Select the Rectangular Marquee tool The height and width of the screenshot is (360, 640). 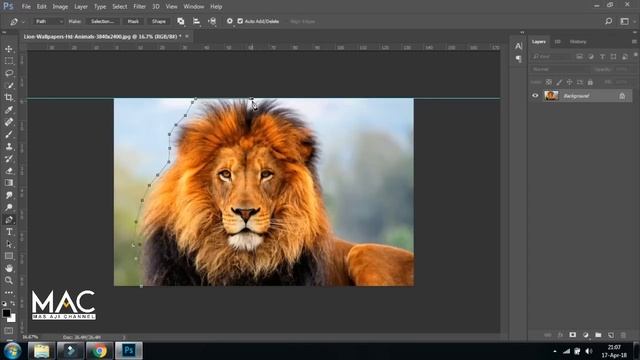pos(9,61)
